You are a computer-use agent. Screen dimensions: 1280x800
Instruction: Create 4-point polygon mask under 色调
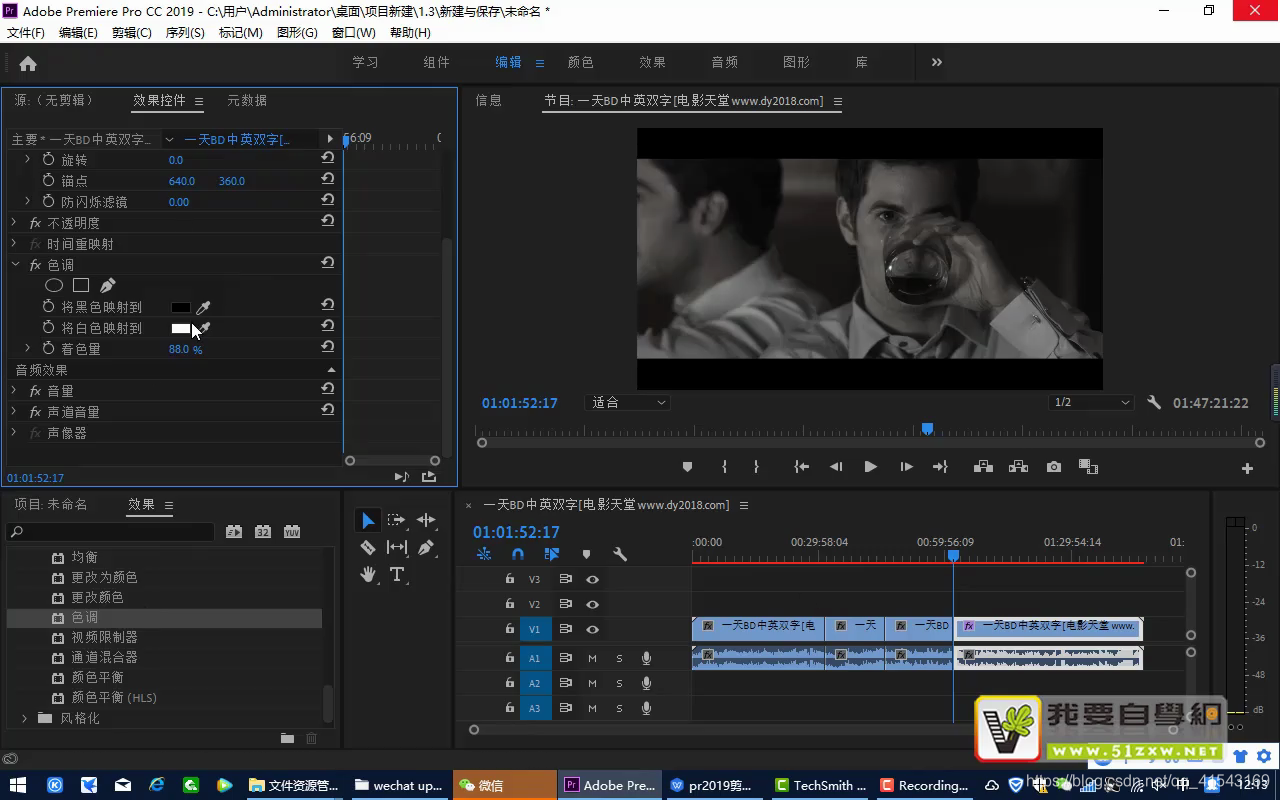coord(81,286)
